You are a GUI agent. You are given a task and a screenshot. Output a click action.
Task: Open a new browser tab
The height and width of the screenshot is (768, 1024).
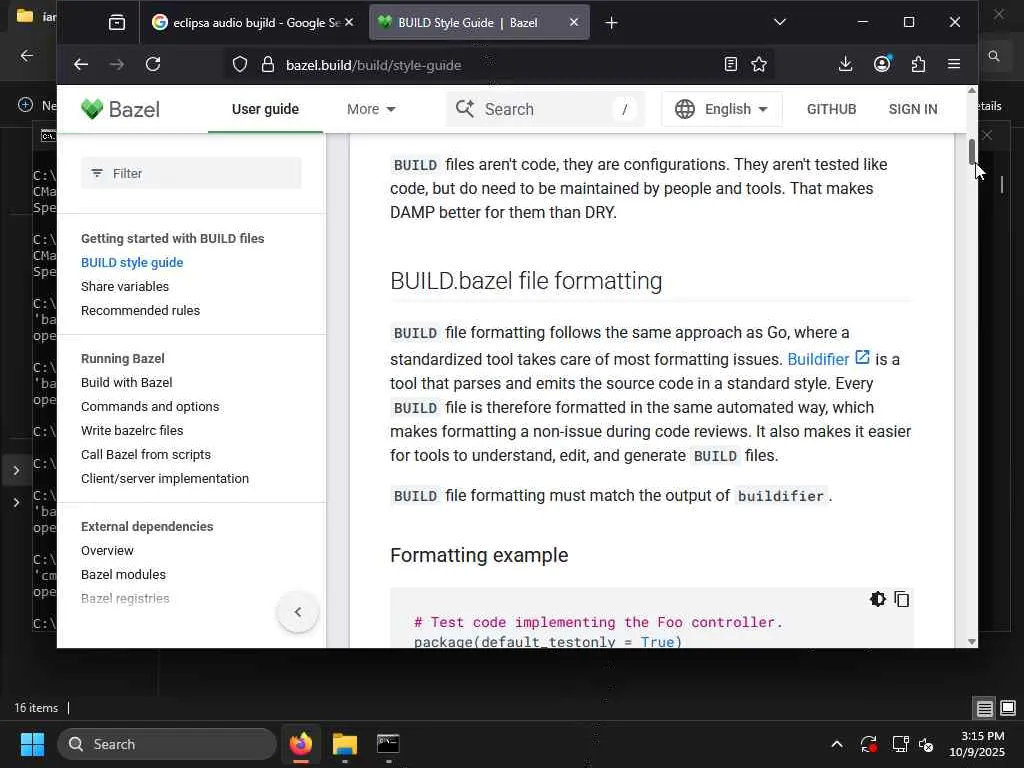(x=611, y=23)
